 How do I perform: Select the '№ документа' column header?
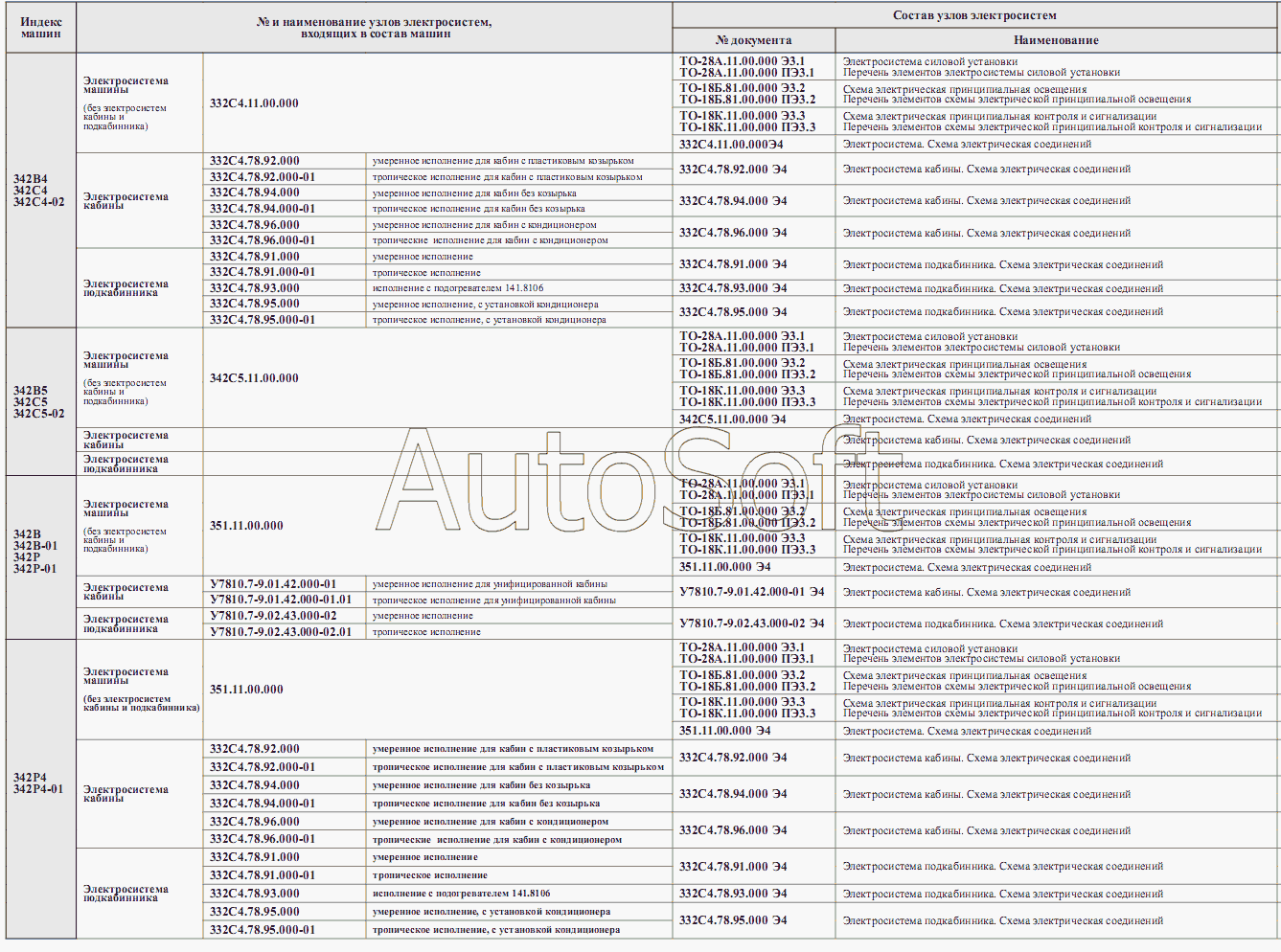753,40
